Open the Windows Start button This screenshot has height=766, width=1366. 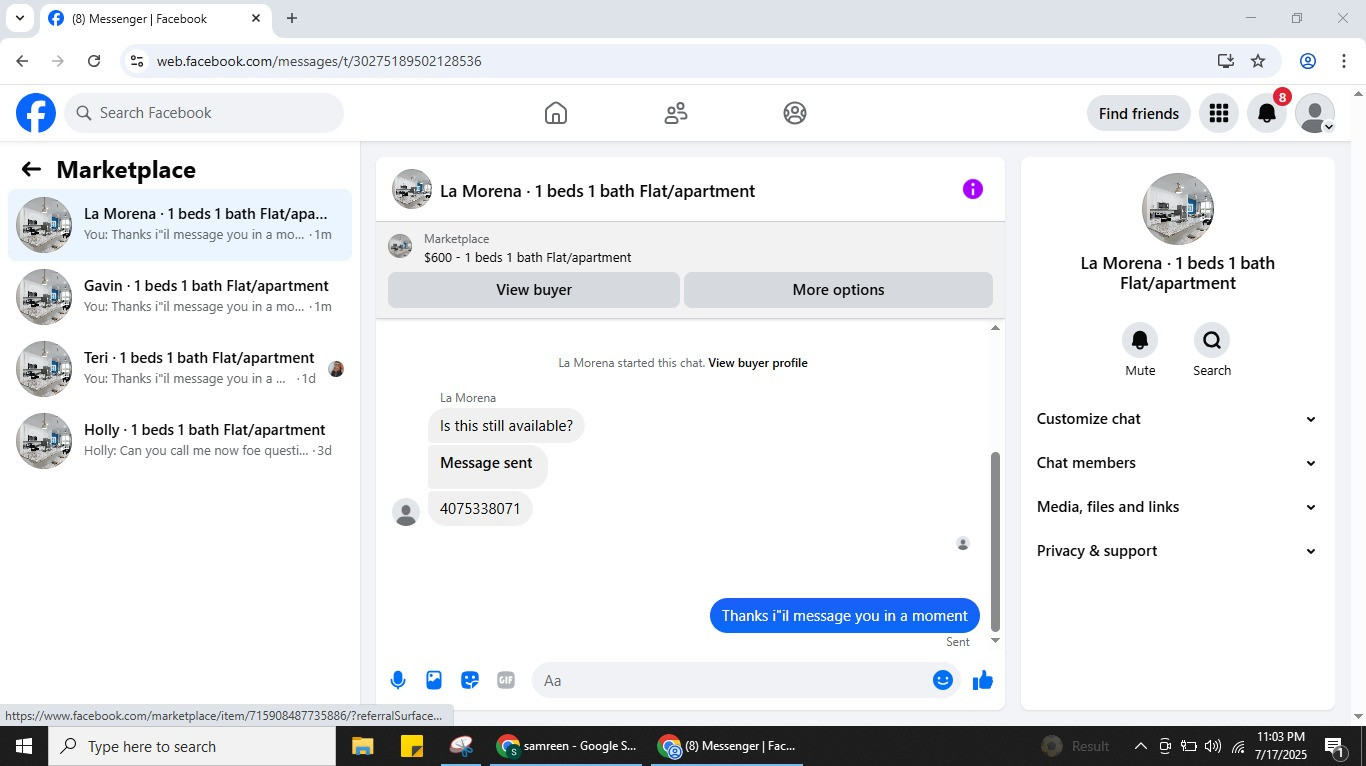click(24, 746)
